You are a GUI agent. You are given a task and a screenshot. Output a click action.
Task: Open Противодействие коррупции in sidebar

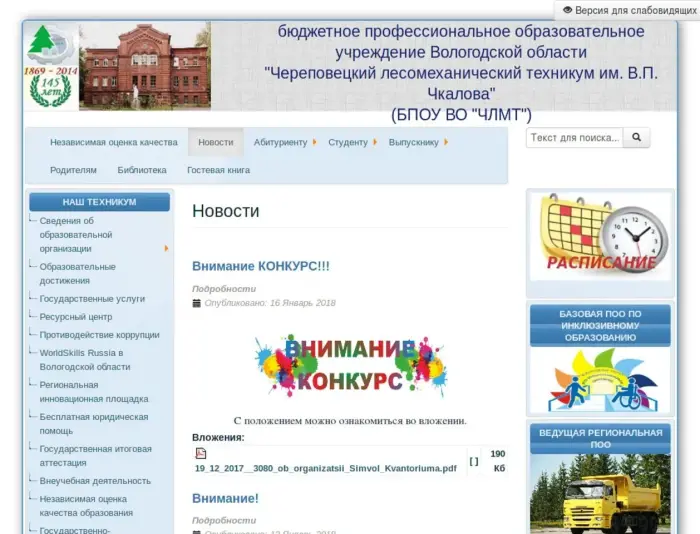[x=100, y=335]
